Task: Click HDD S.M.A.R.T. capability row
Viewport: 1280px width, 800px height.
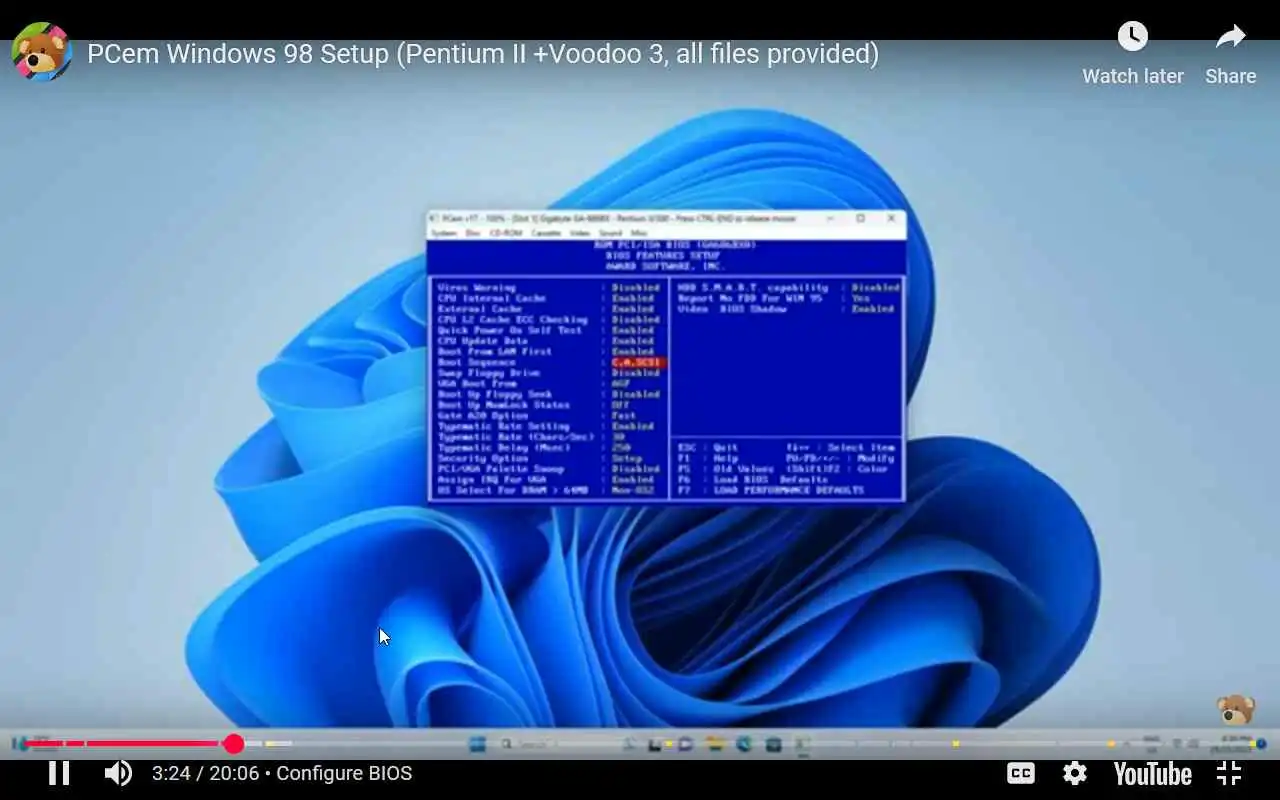Action: coord(788,288)
